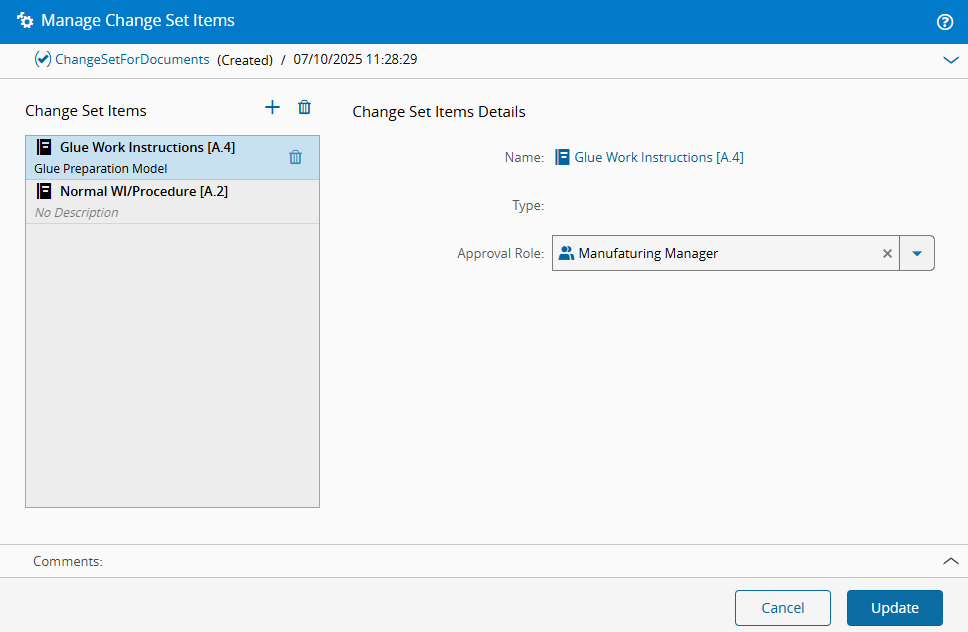The width and height of the screenshot is (968, 632).
Task: Open the ChangeSetForDocuments link
Action: 132,60
